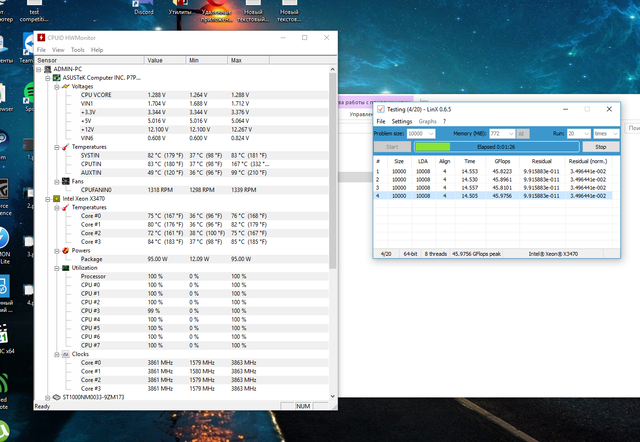Click the All memory button in LinX

point(522,133)
